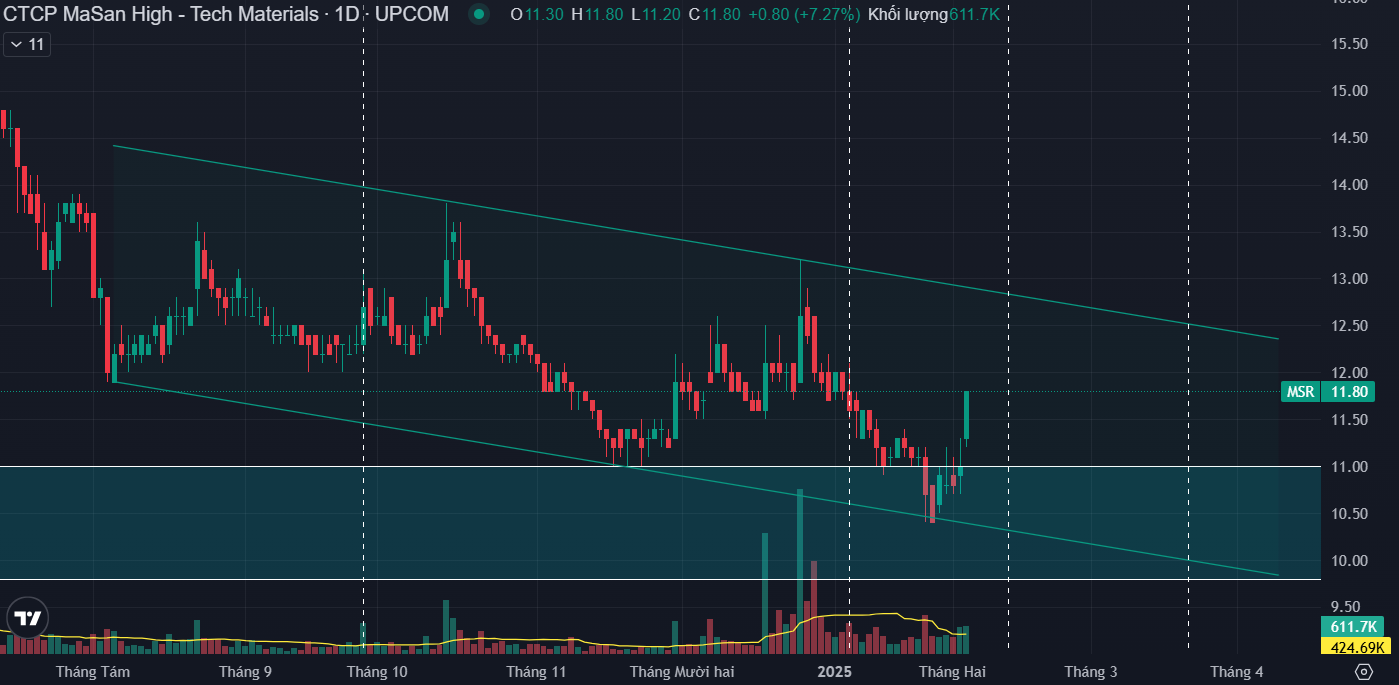This screenshot has height=685, width=1399.
Task: Collapse the indicator legend showing 11
Action: pyautogui.click(x=27, y=44)
